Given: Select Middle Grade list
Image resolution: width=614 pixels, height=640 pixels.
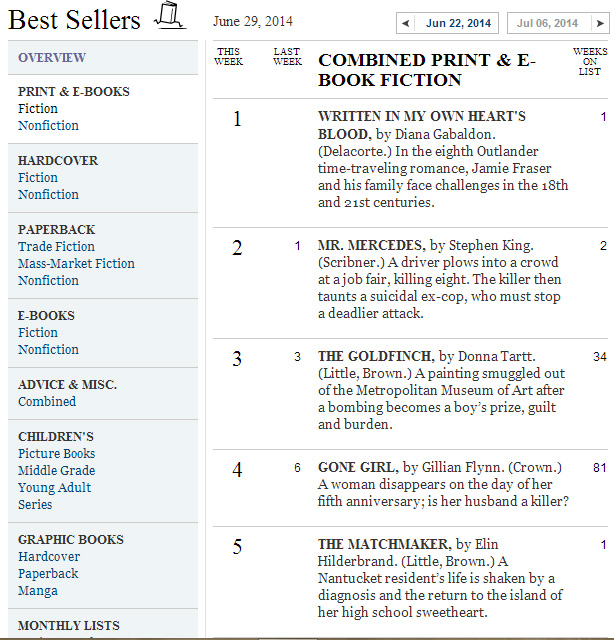Looking at the screenshot, I should pos(56,470).
